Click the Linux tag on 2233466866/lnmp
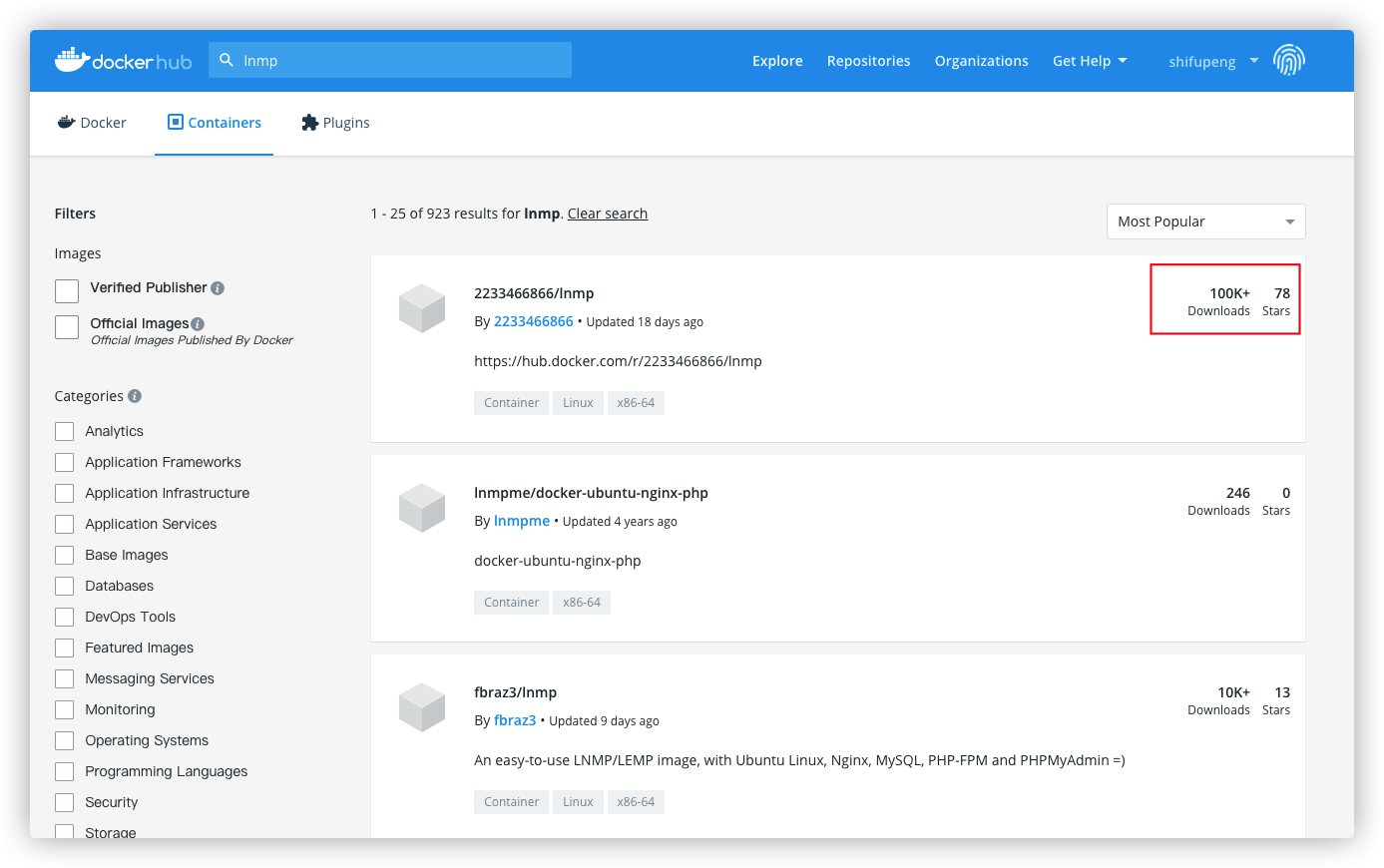1384x868 pixels. pyautogui.click(x=578, y=403)
